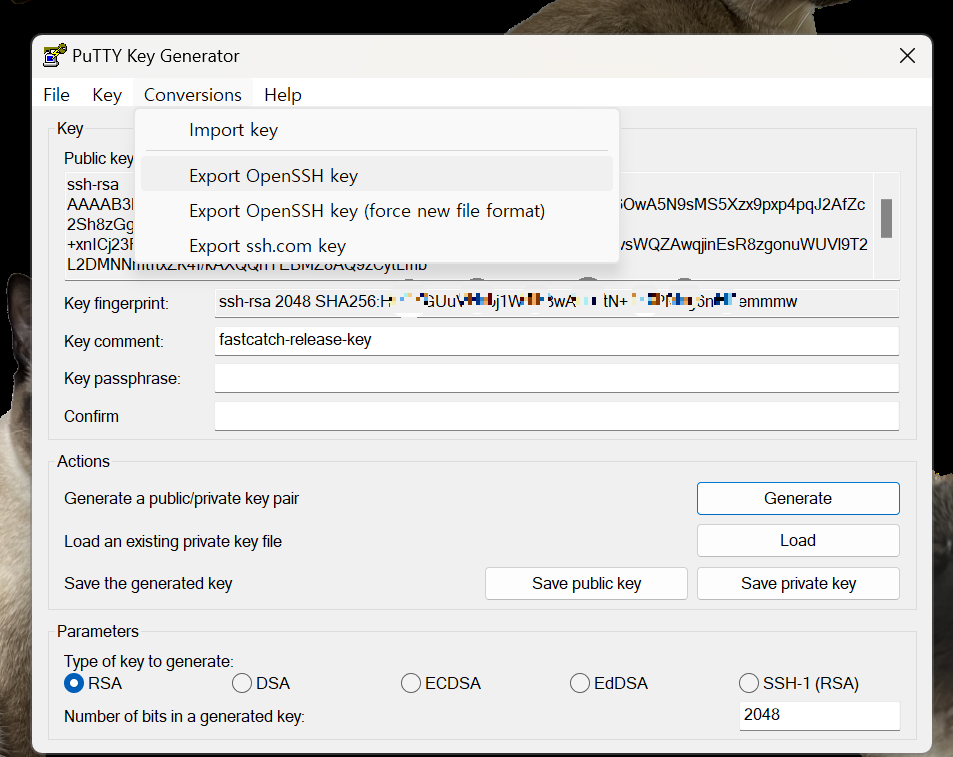Focus the Confirm passphrase field
953x757 pixels.
pos(557,416)
